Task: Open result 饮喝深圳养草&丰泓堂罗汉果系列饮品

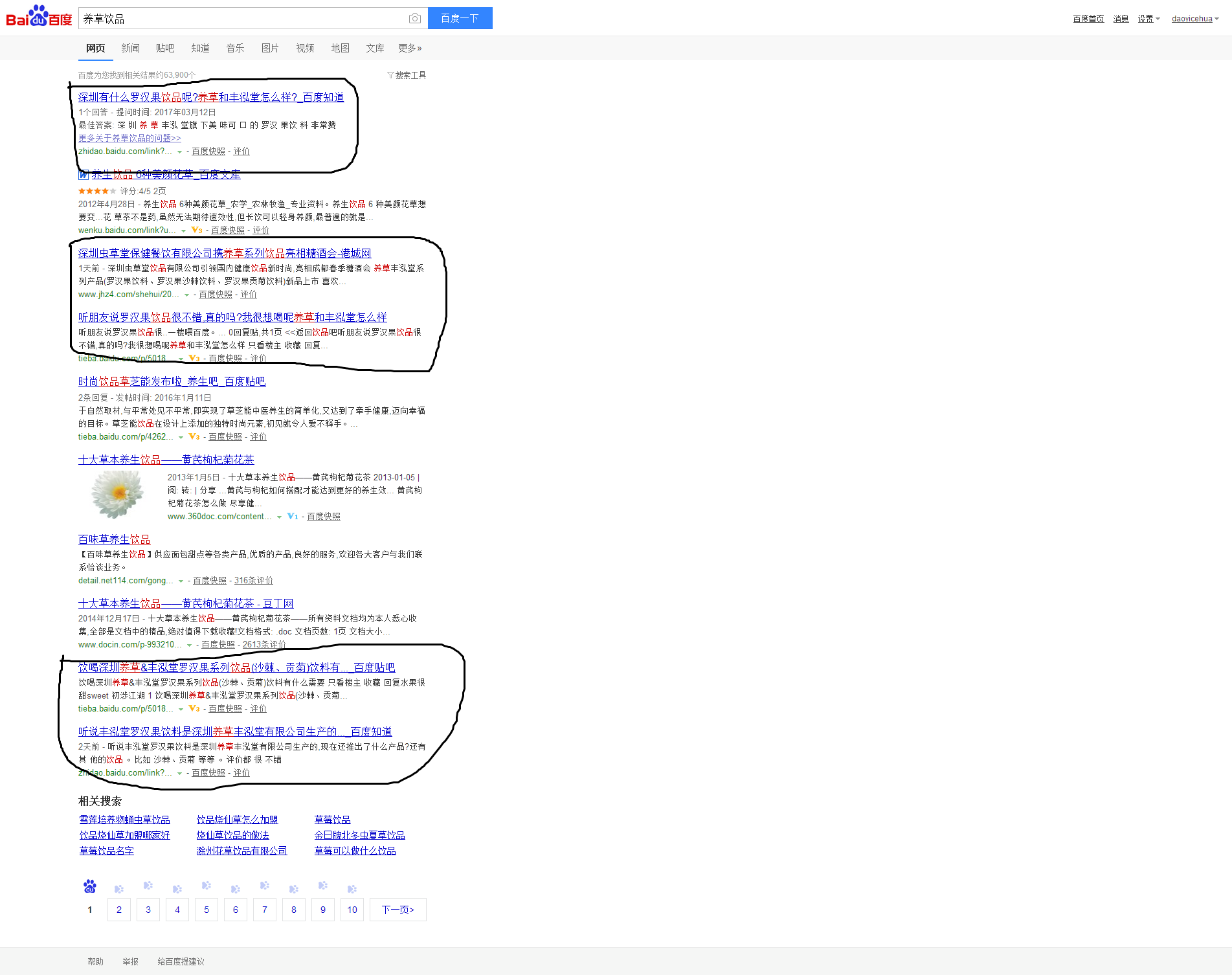Action: click(x=236, y=667)
